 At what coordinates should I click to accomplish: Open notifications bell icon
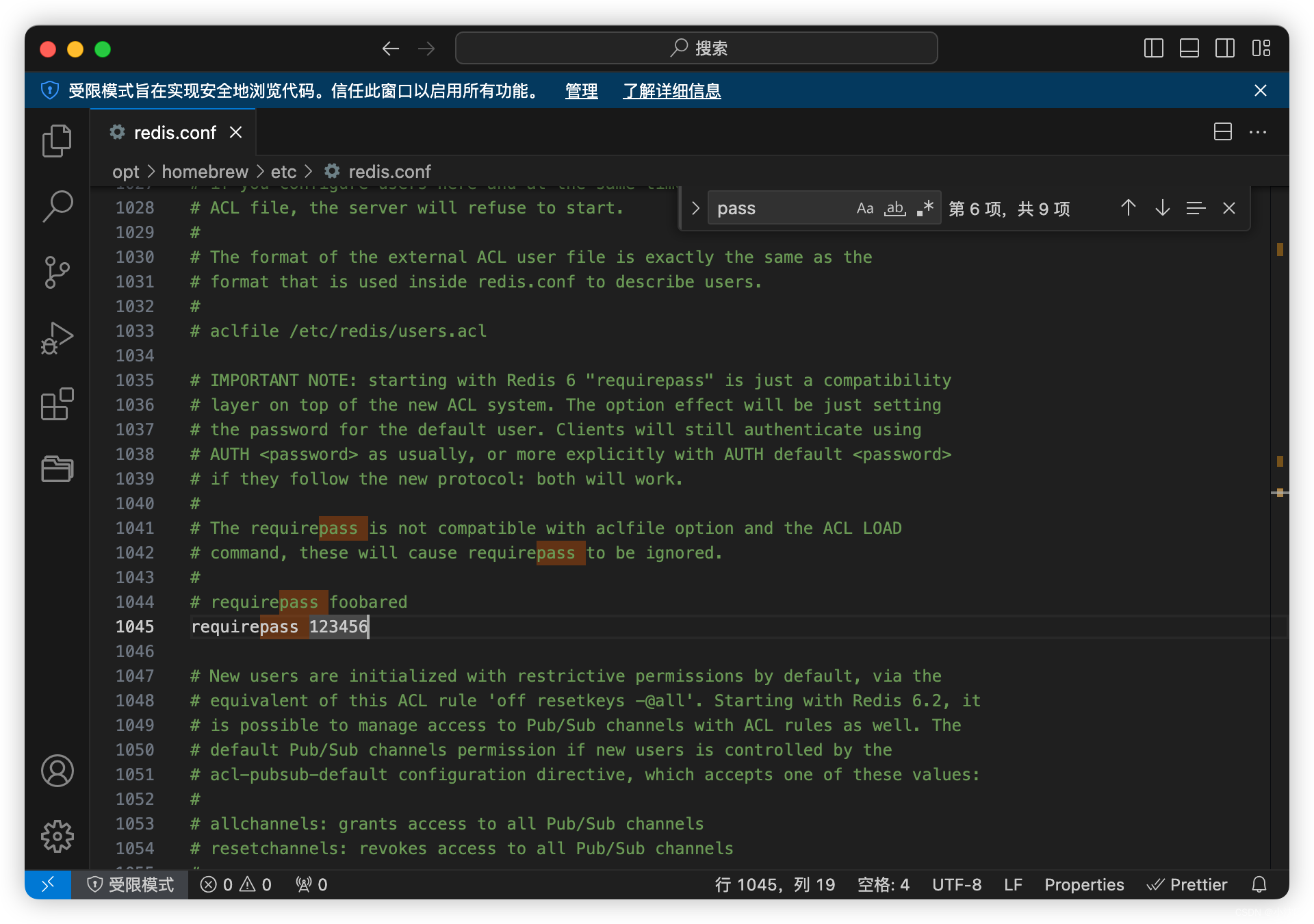pos(1259,884)
